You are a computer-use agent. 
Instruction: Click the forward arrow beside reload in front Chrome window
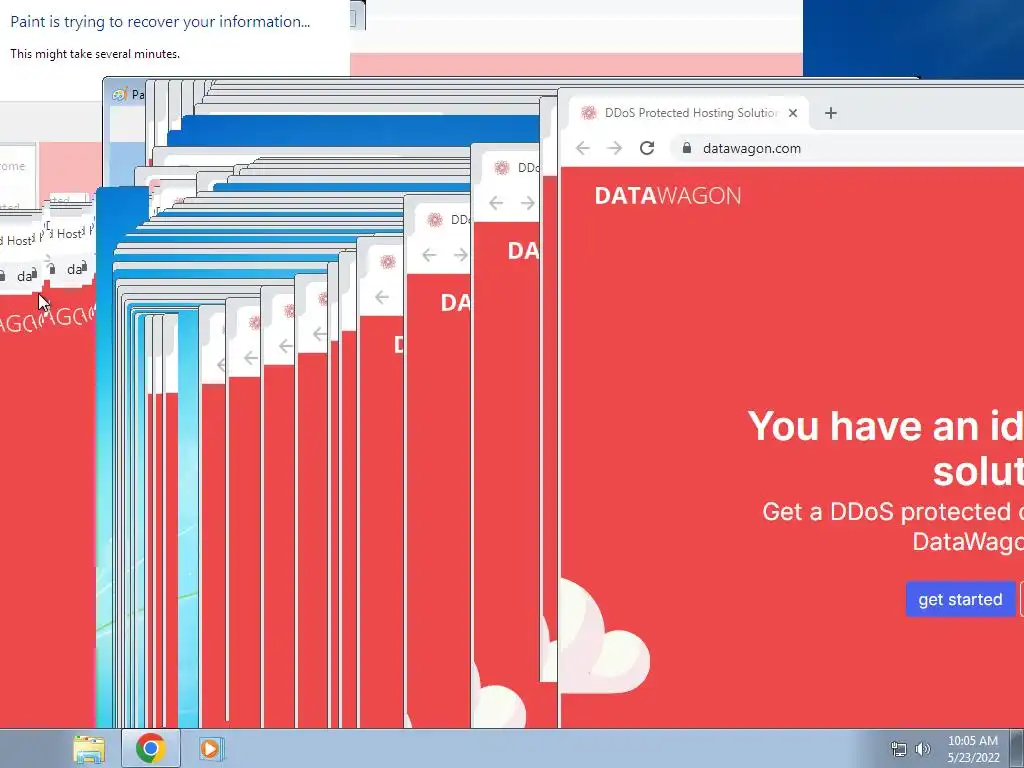tap(615, 148)
